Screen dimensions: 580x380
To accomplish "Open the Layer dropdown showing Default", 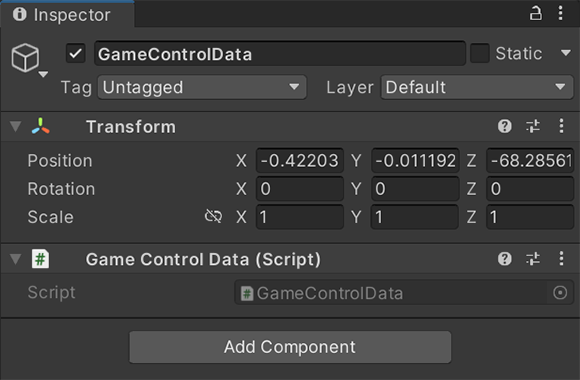I will (x=477, y=87).
